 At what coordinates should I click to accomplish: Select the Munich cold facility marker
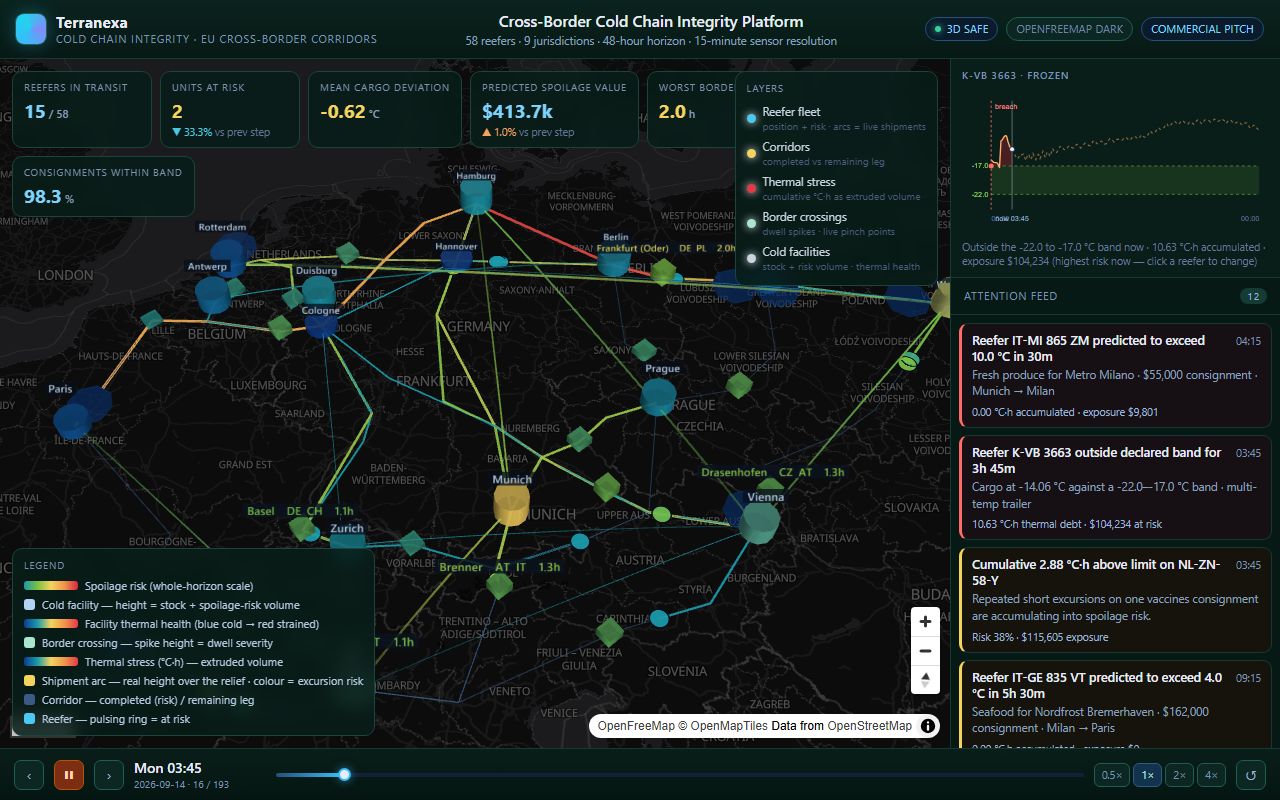pyautogui.click(x=512, y=505)
